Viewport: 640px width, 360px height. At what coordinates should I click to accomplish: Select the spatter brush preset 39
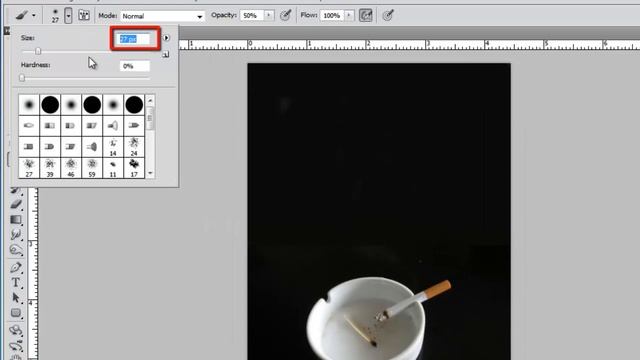click(50, 168)
